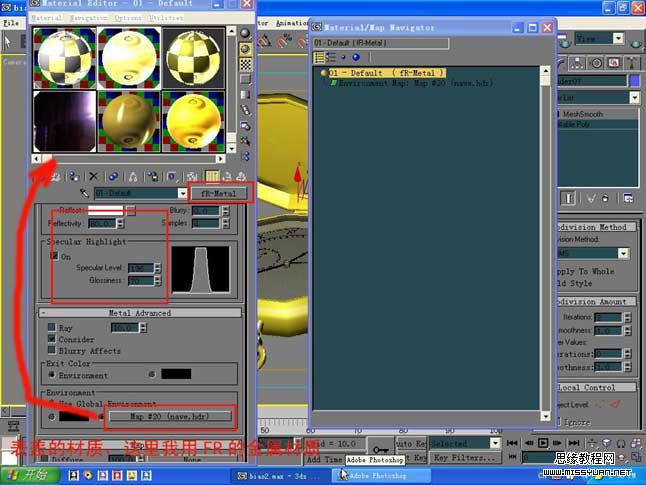Image resolution: width=646 pixels, height=485 pixels.
Task: Open Material menu in Material Editor
Action: click(x=47, y=18)
